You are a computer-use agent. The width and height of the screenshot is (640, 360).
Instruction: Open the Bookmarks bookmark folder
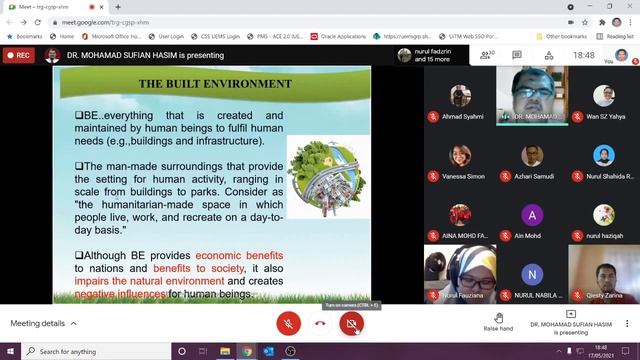point(25,36)
